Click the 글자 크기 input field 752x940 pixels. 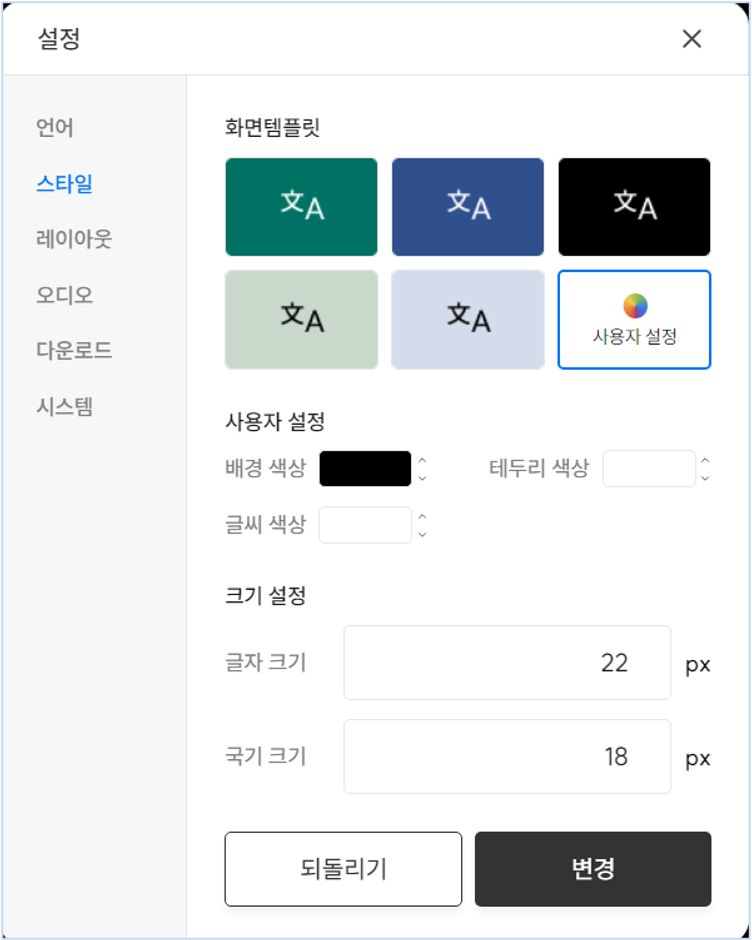coord(507,663)
